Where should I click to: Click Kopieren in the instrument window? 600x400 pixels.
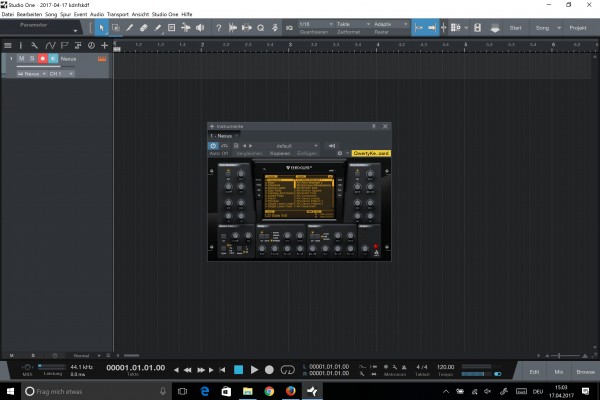pyautogui.click(x=280, y=153)
